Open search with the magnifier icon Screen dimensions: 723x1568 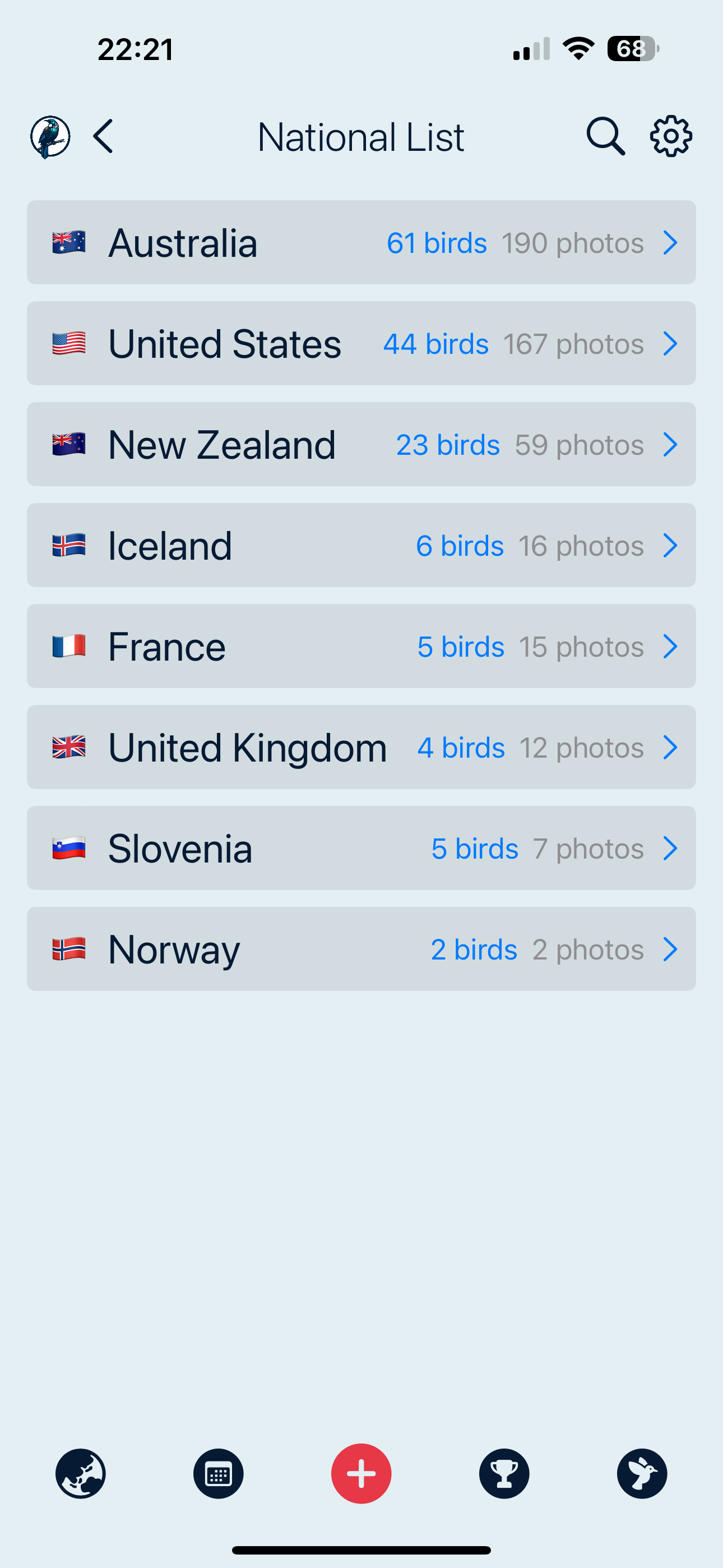(x=605, y=136)
